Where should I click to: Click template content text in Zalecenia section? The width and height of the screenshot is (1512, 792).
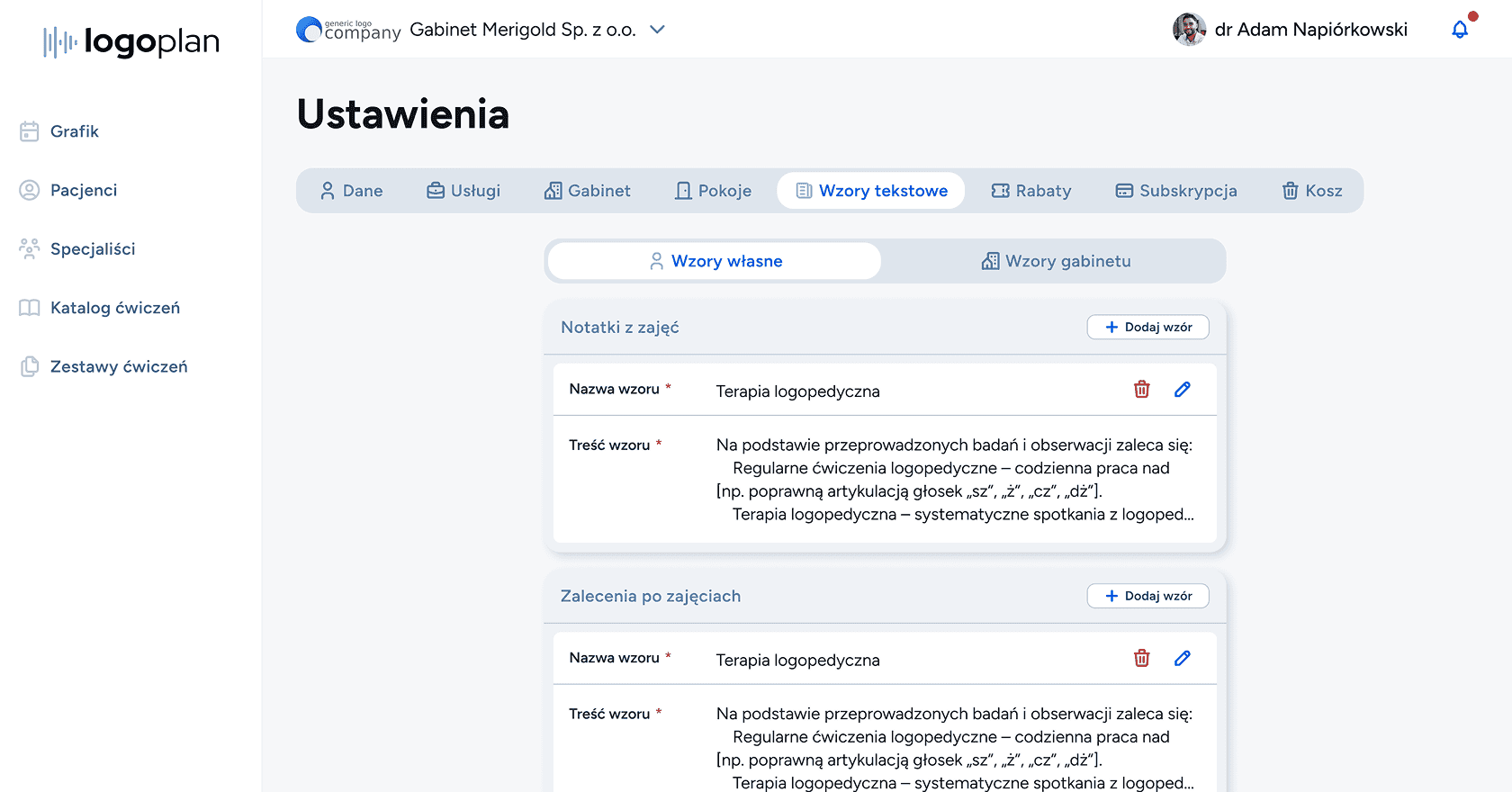coord(955,748)
